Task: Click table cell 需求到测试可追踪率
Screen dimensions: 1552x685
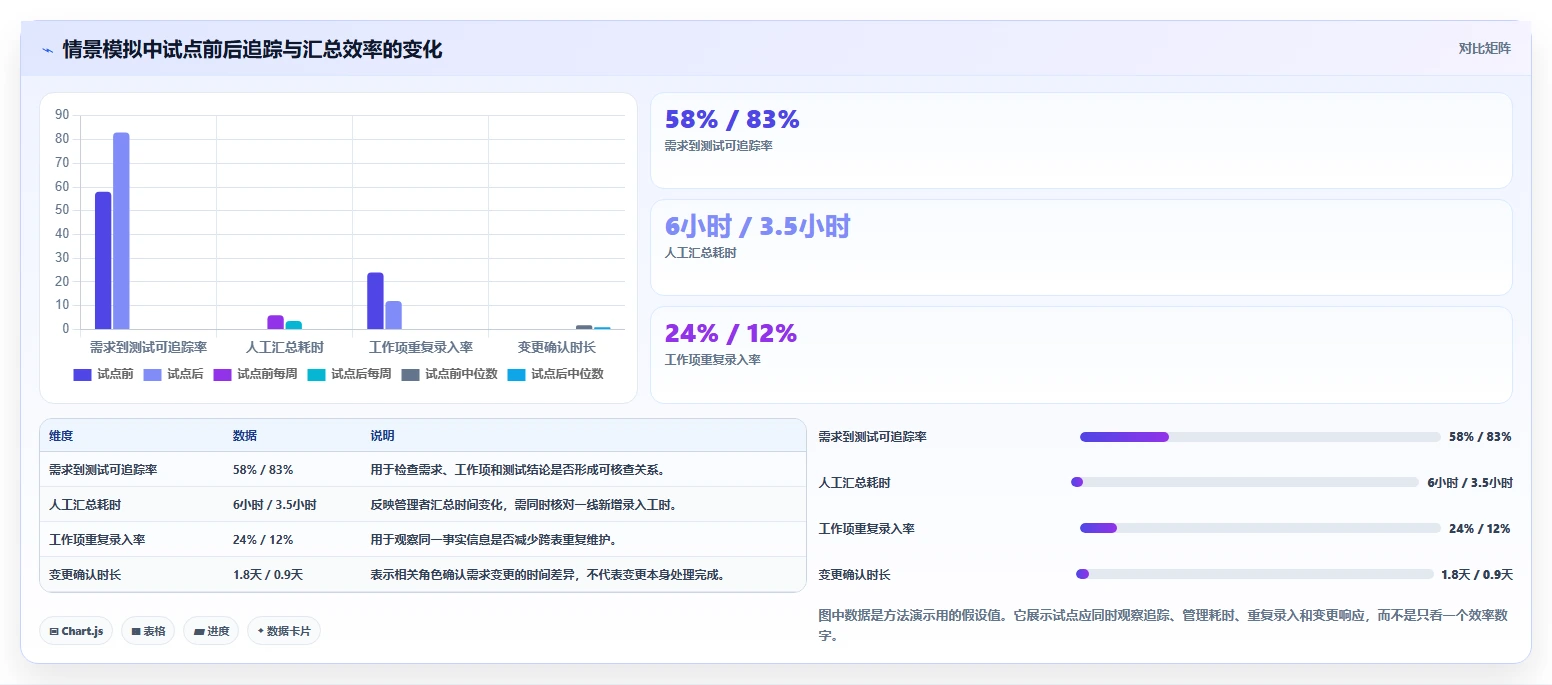Action: click(103, 469)
